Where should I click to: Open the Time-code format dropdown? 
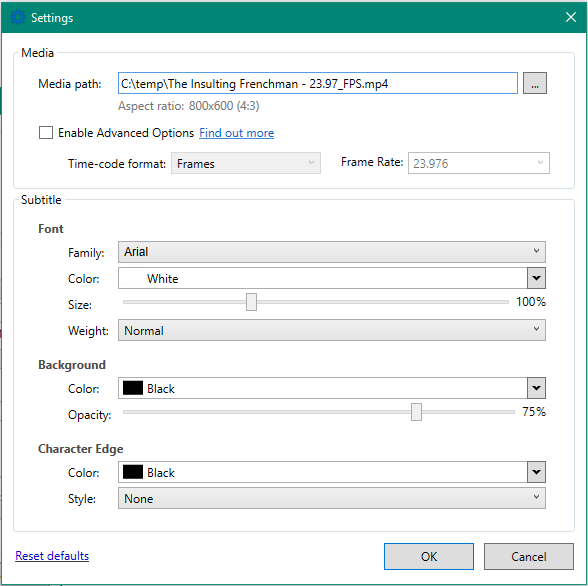tap(246, 163)
